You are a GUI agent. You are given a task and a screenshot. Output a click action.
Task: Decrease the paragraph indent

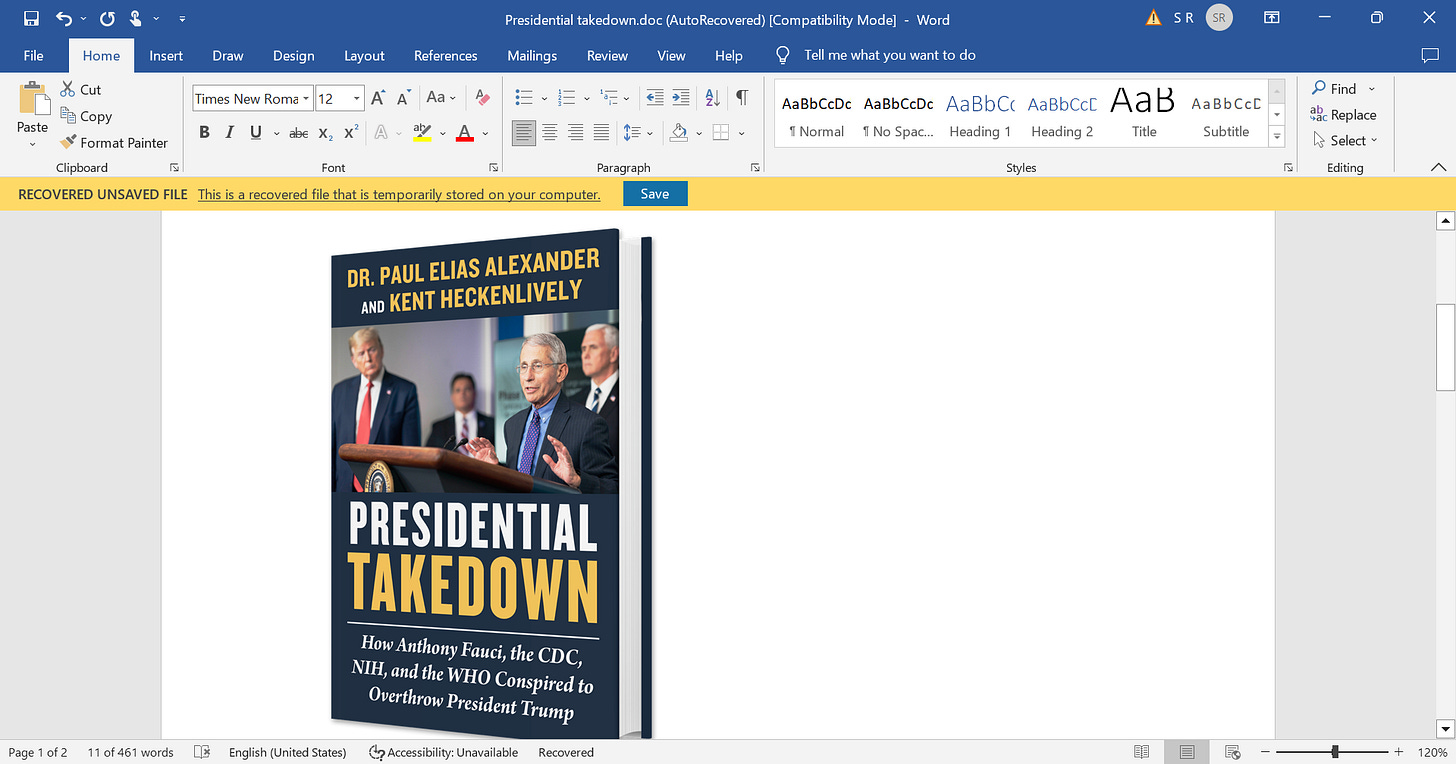coord(655,98)
